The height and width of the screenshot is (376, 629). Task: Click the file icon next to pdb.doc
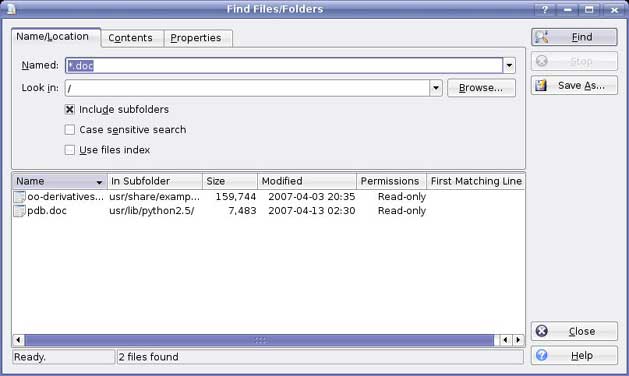(x=19, y=211)
